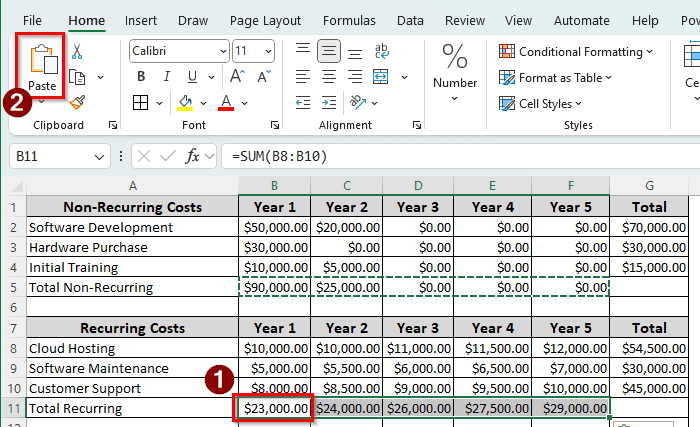The width and height of the screenshot is (700, 427).
Task: Toggle Wrap Text icon
Action: click(382, 51)
